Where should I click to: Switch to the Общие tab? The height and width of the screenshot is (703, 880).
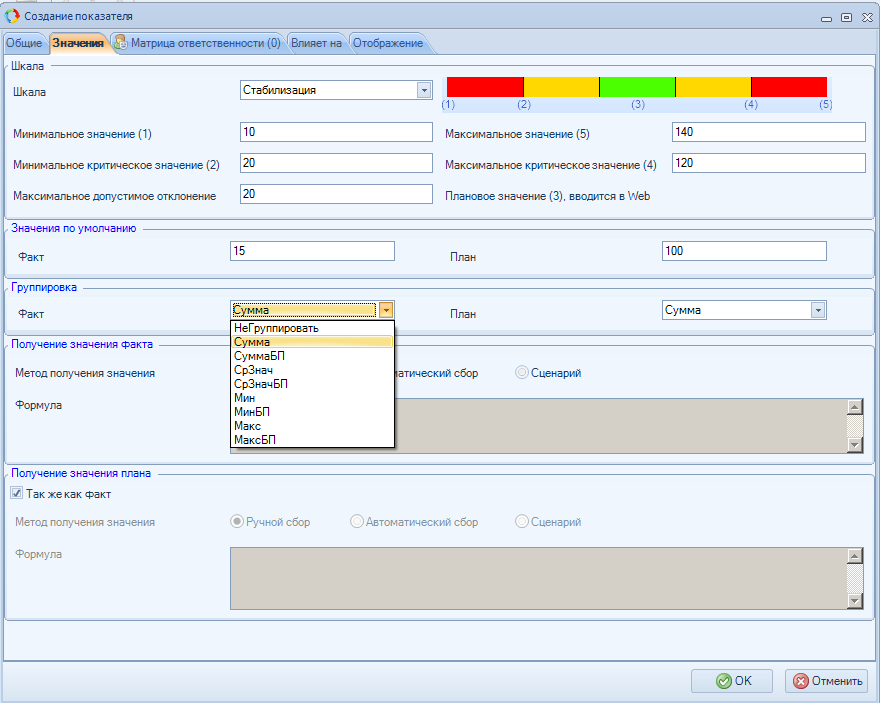tap(24, 43)
